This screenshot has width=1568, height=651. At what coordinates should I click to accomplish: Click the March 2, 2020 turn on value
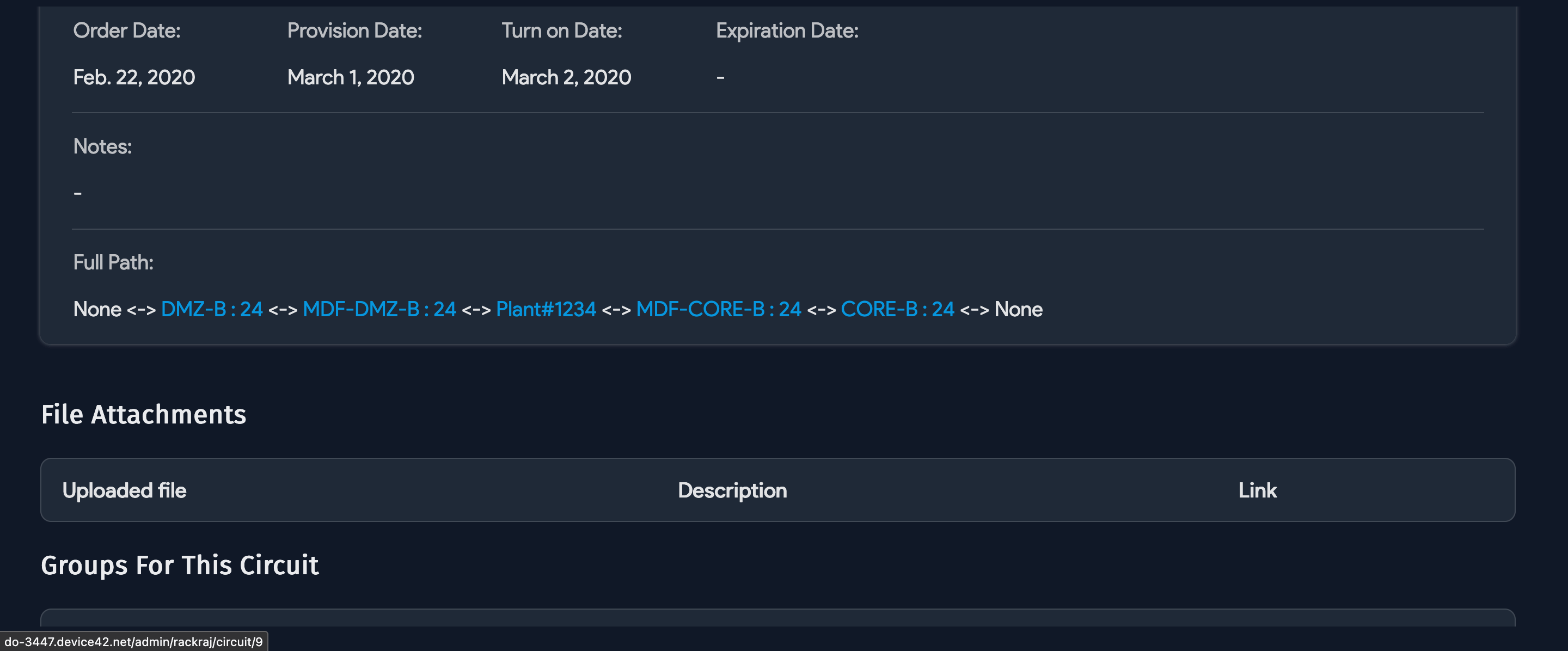[x=566, y=77]
